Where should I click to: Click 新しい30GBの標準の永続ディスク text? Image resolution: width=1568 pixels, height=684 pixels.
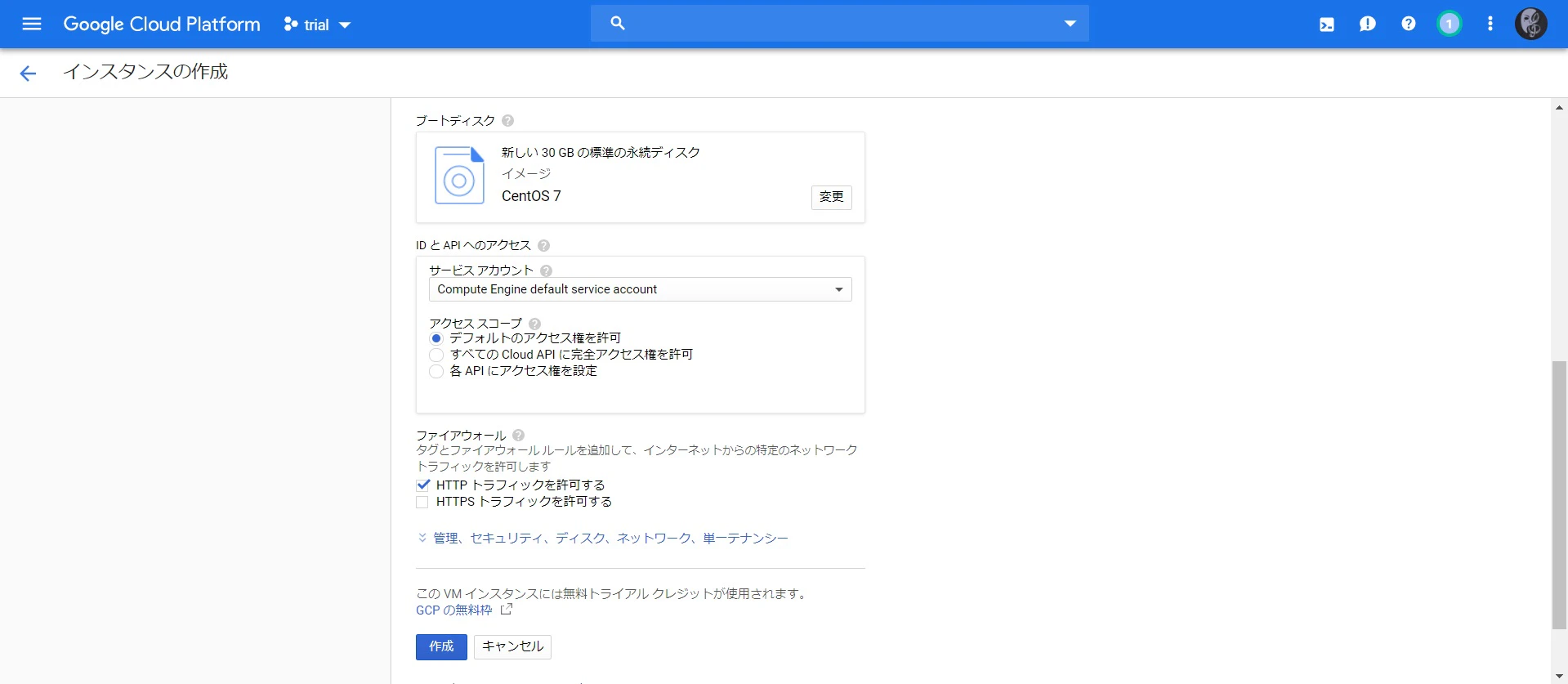point(601,153)
